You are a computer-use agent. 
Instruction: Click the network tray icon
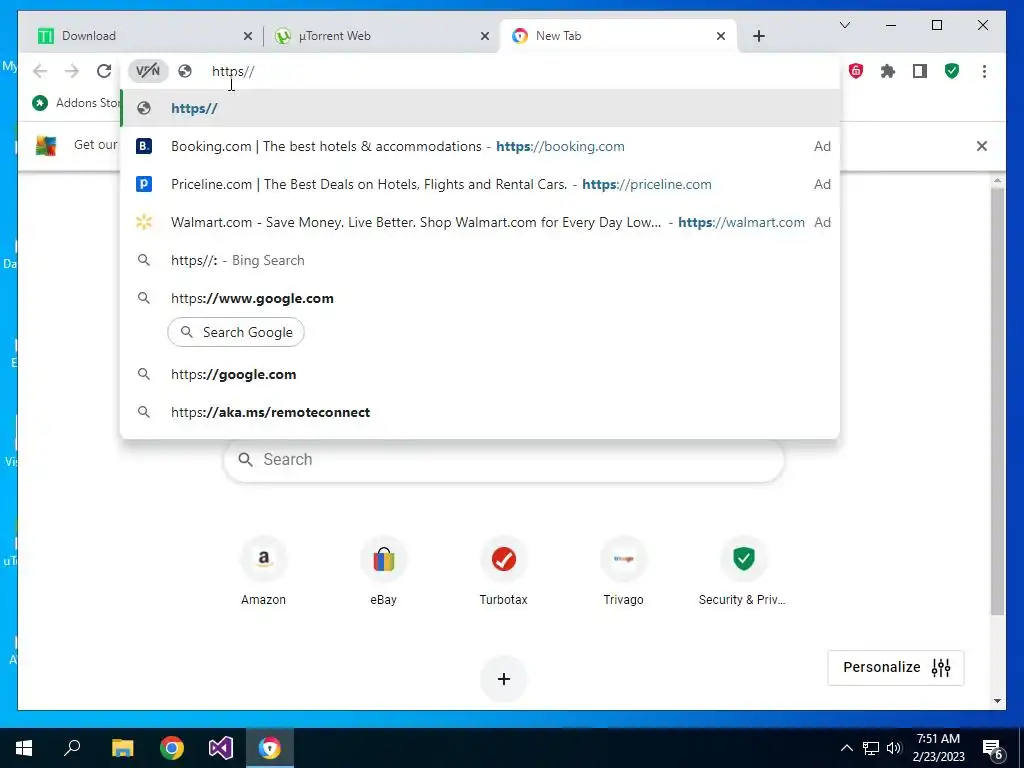coord(871,748)
